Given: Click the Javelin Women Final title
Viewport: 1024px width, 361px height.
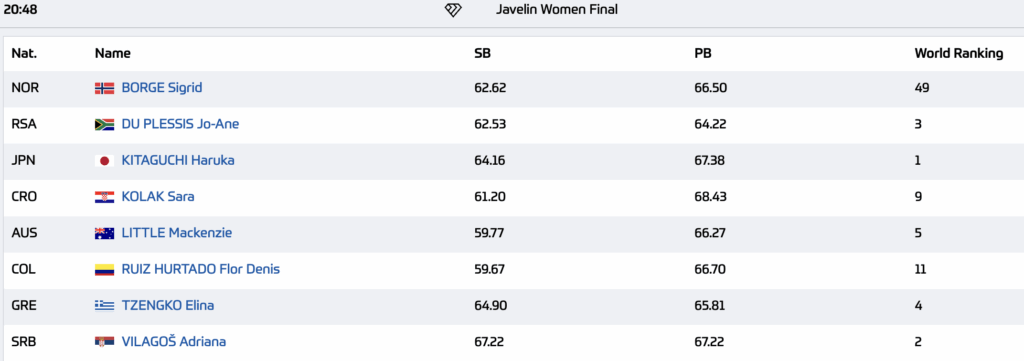Looking at the screenshot, I should pyautogui.click(x=556, y=10).
